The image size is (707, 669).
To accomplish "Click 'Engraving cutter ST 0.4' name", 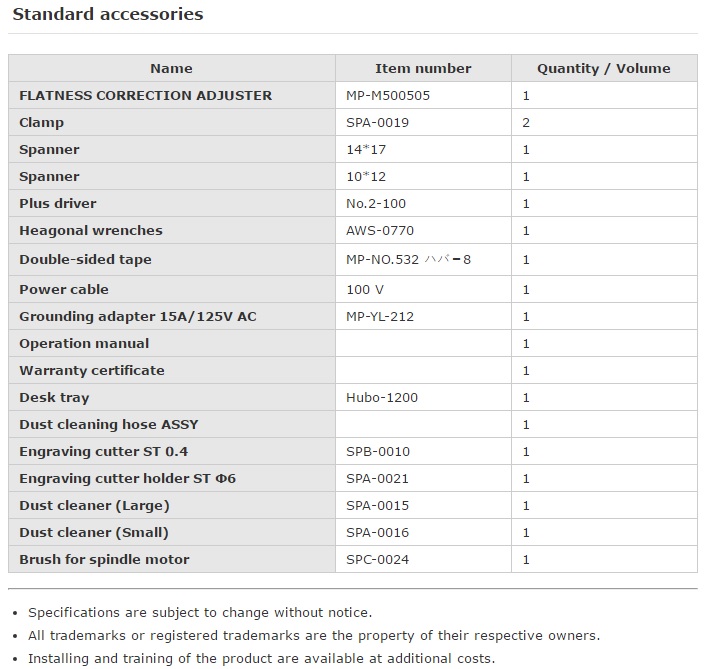I will (x=103, y=452).
